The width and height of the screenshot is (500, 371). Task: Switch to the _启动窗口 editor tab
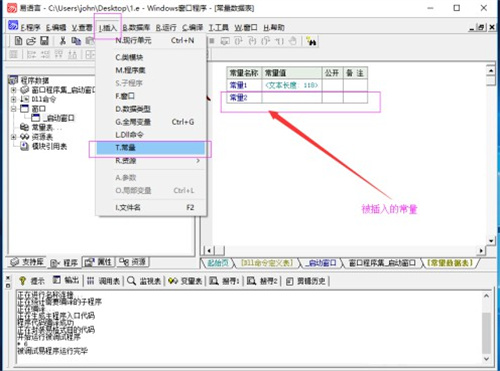[x=322, y=263]
